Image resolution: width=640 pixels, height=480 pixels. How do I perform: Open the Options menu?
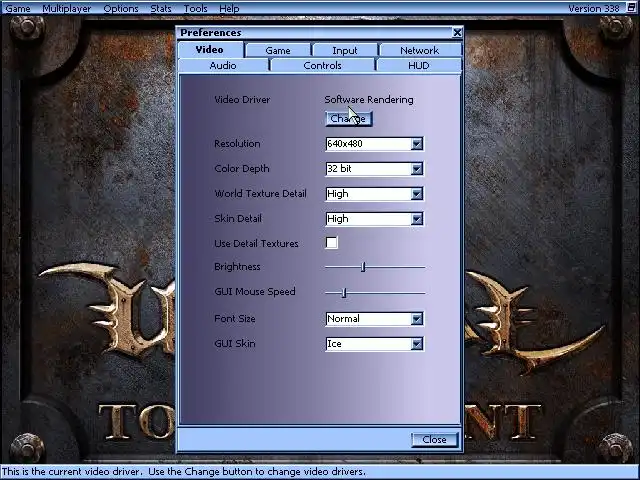[x=121, y=8]
